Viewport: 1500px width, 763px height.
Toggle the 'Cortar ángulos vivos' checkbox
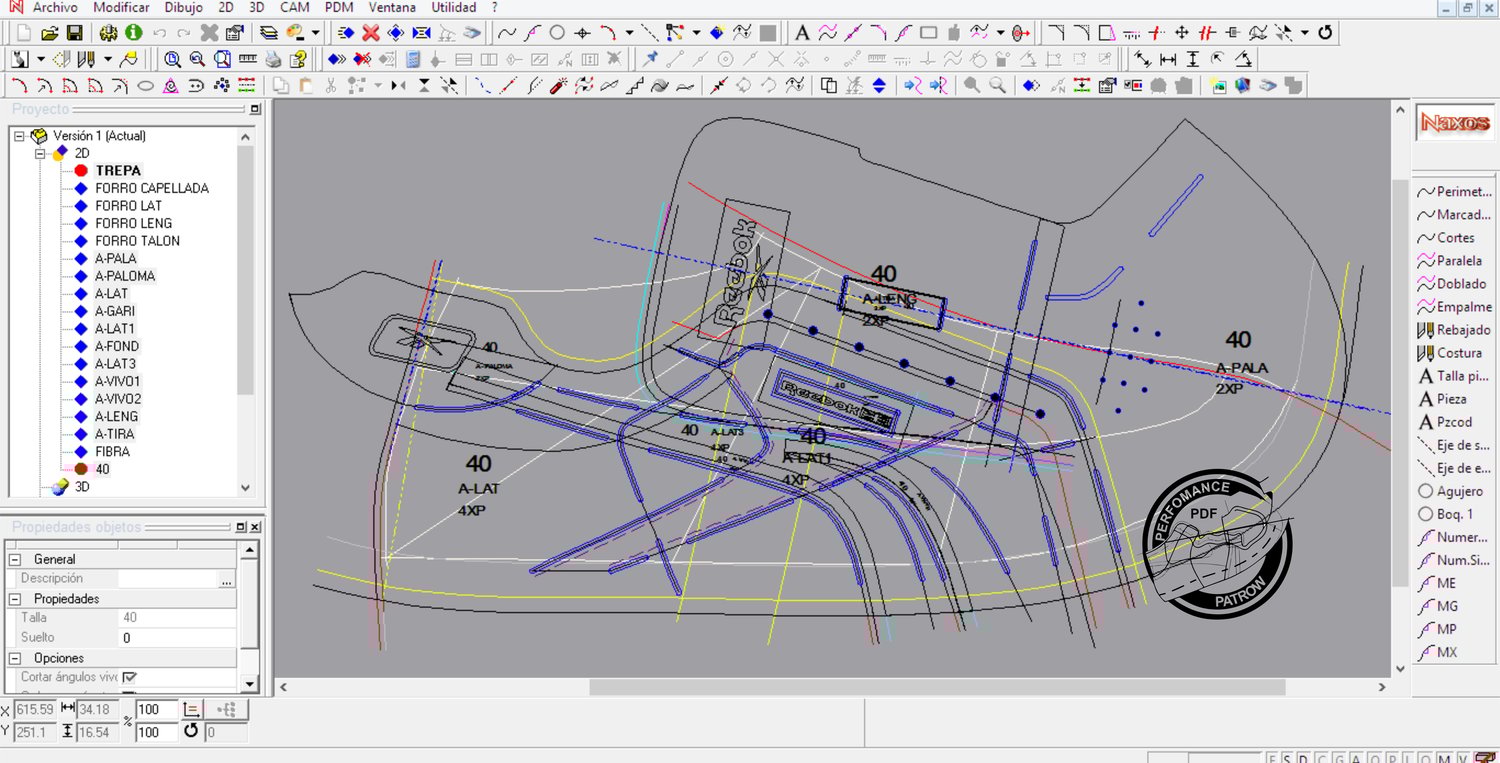click(129, 677)
